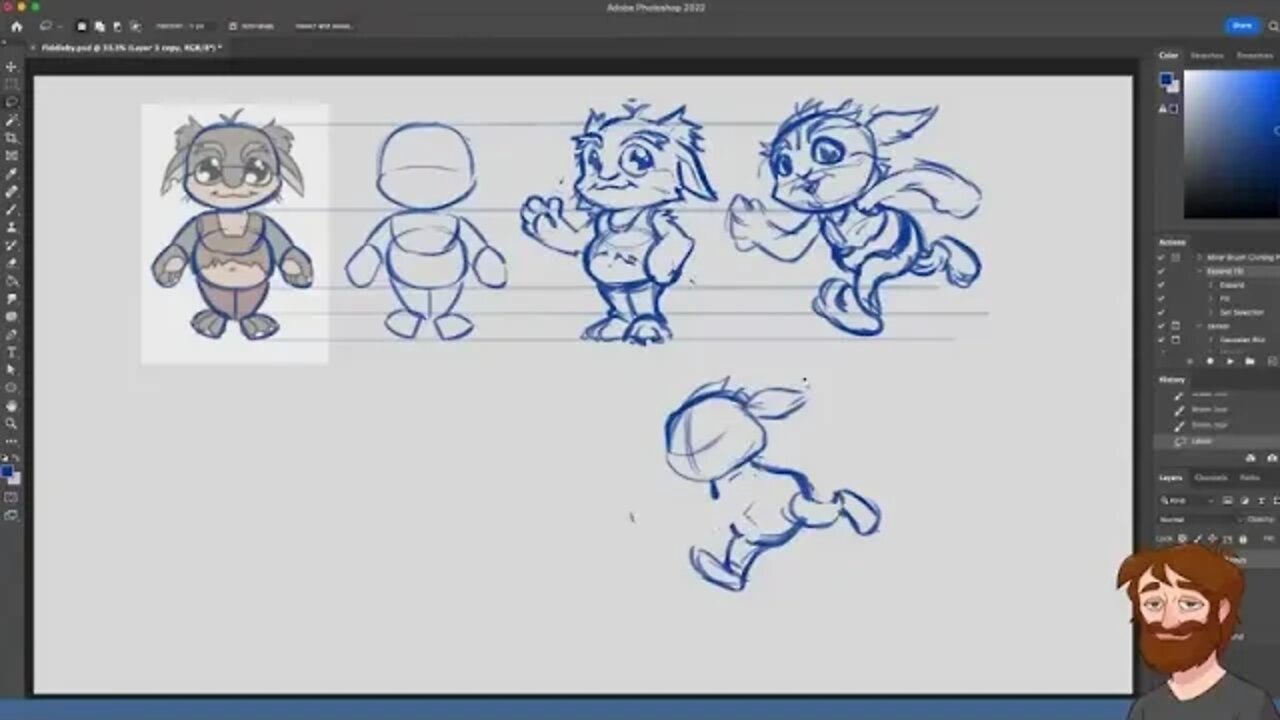Select the Path Selection tool
The width and height of the screenshot is (1280, 720).
(12, 370)
